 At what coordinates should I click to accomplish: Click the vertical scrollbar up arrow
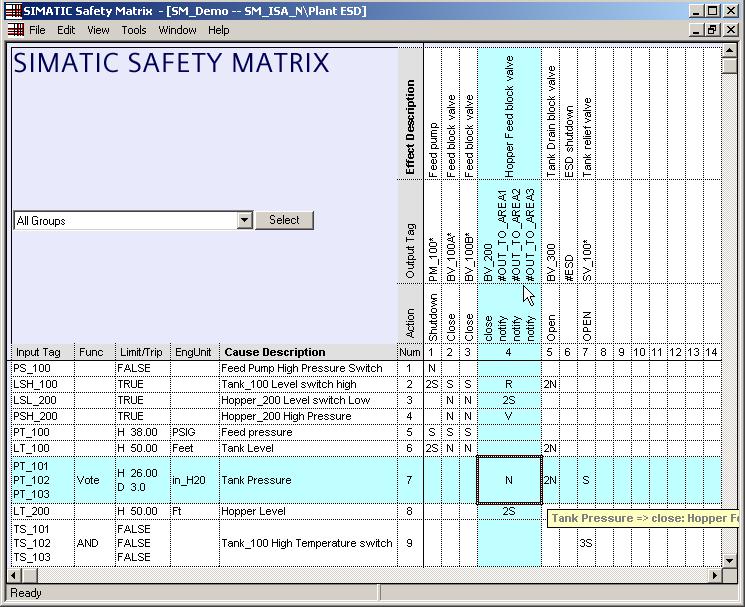point(729,50)
